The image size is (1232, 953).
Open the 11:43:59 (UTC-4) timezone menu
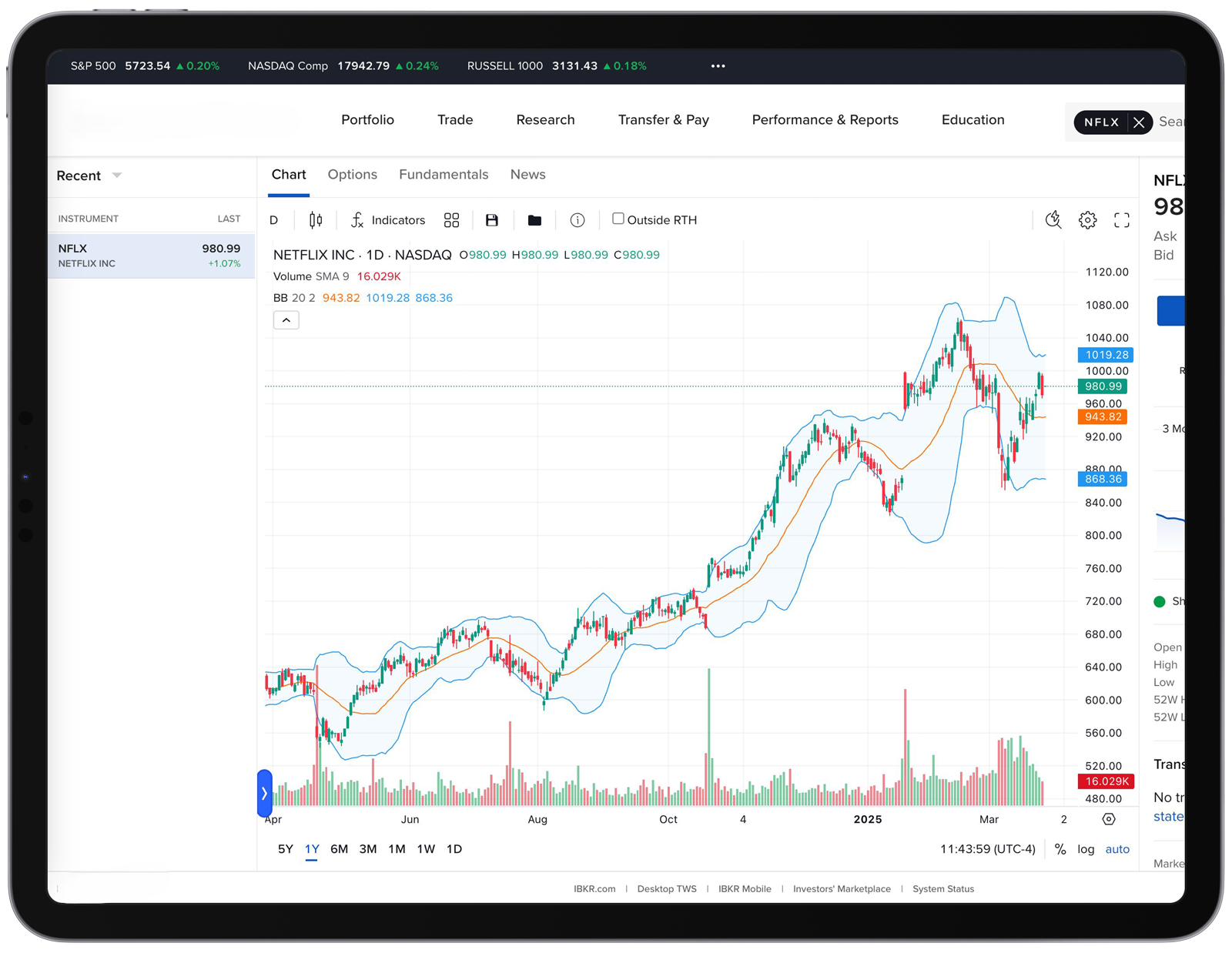[x=988, y=849]
